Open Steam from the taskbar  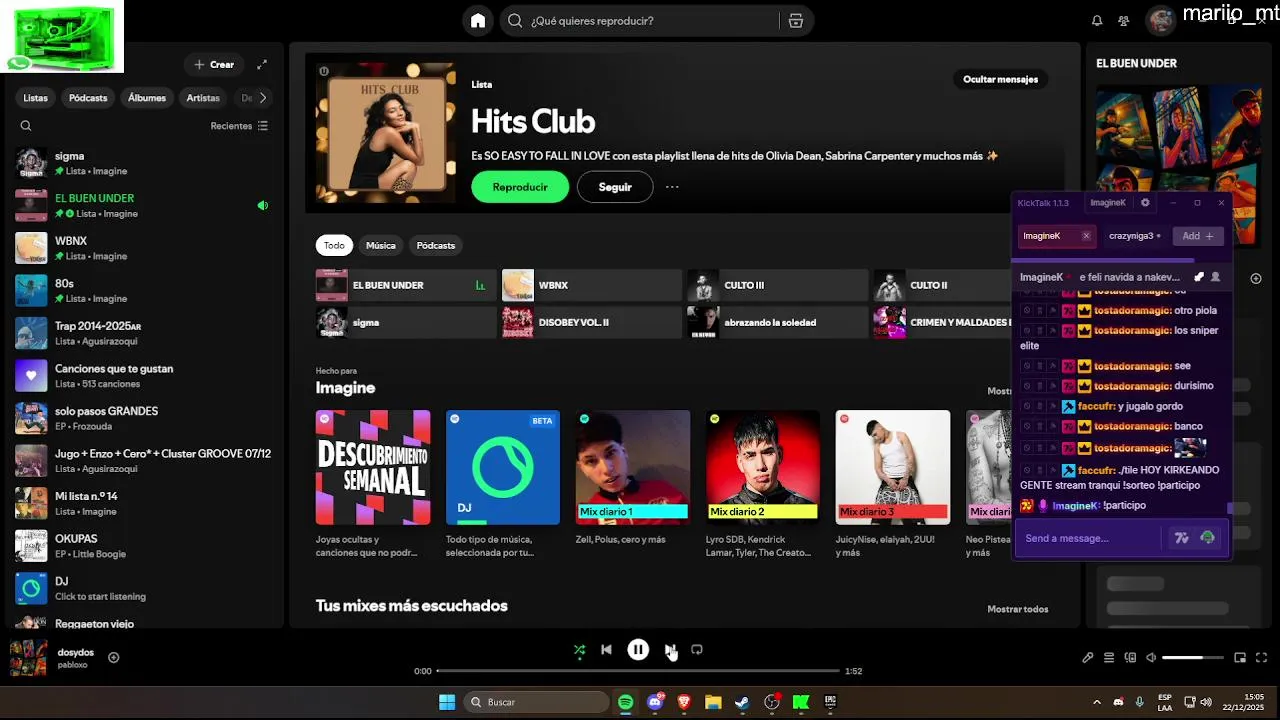pos(742,702)
